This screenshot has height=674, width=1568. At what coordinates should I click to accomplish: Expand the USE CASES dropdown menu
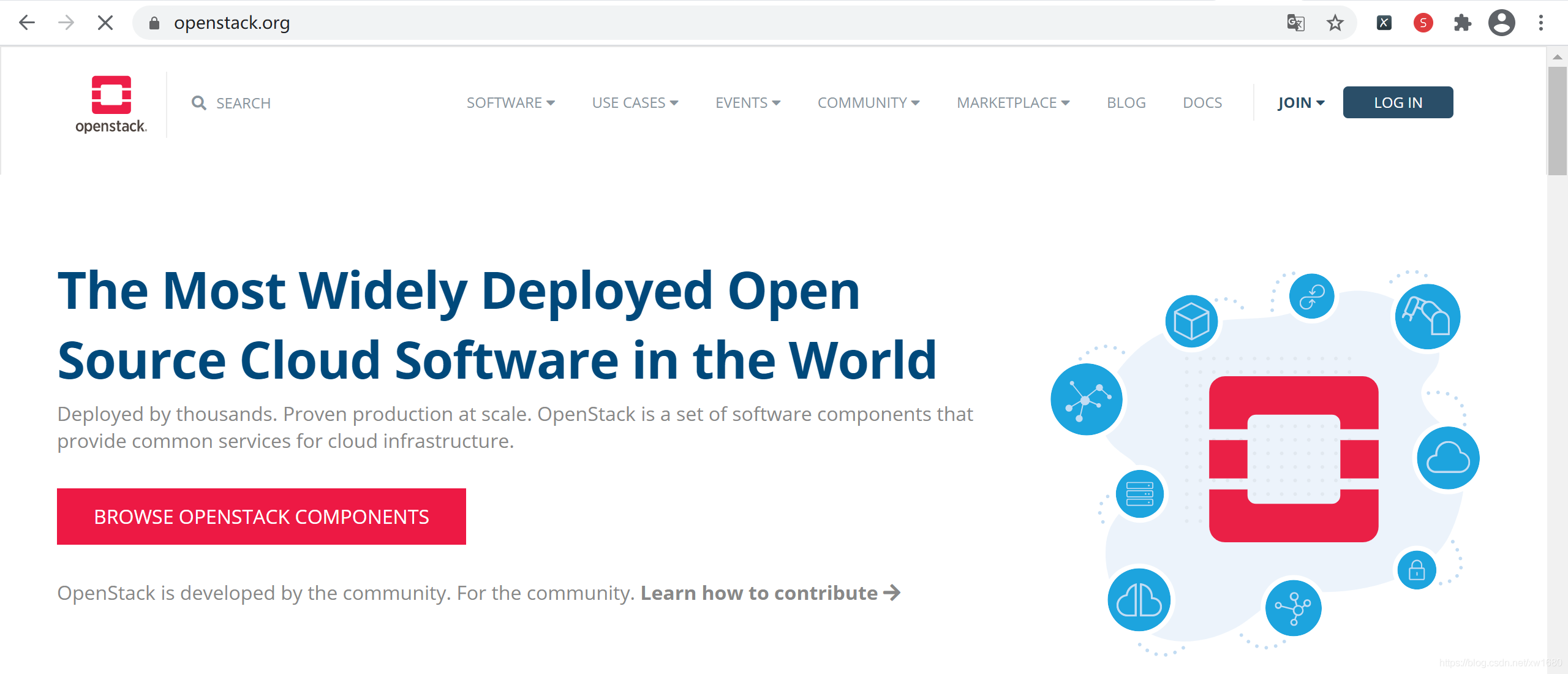(635, 103)
